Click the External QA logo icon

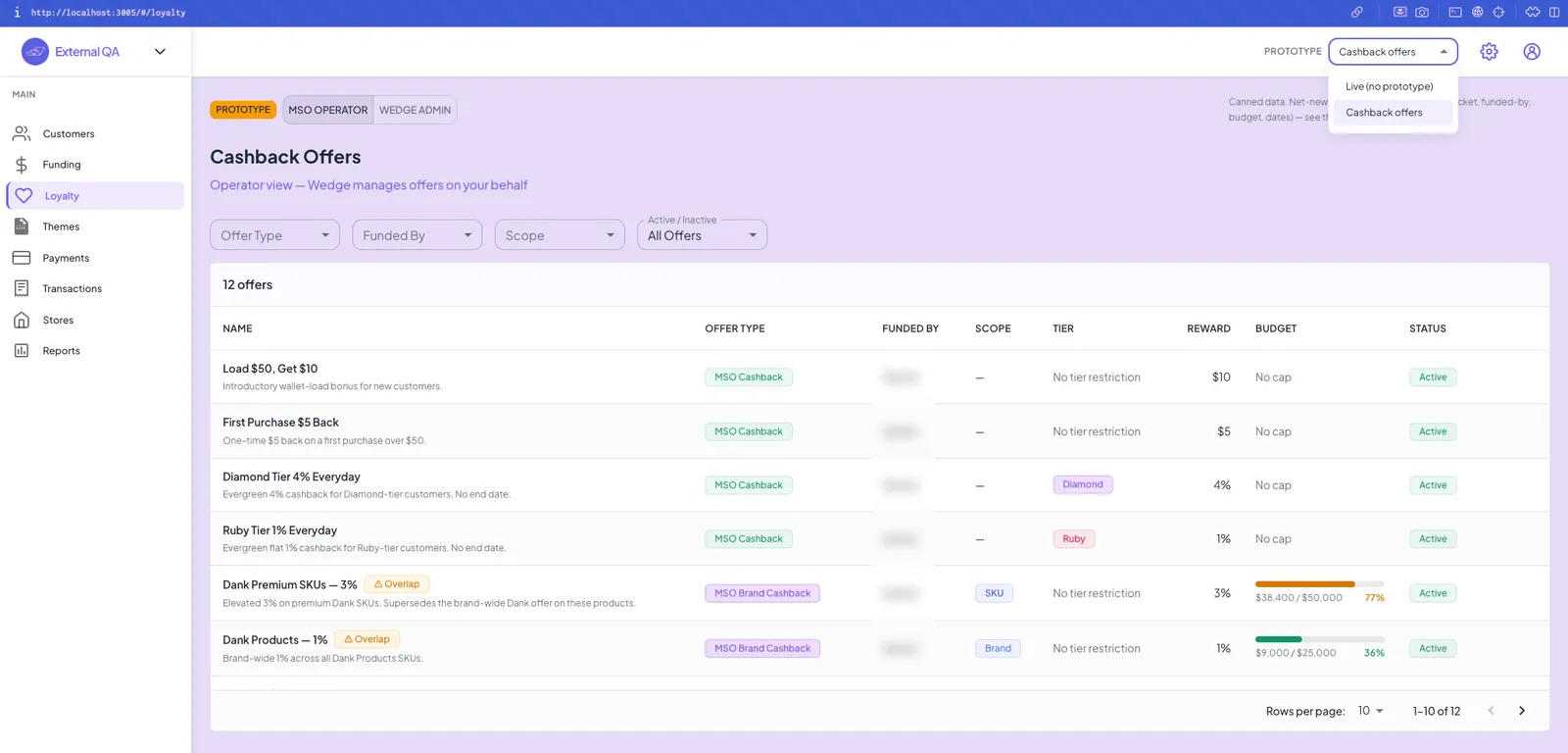pos(35,52)
